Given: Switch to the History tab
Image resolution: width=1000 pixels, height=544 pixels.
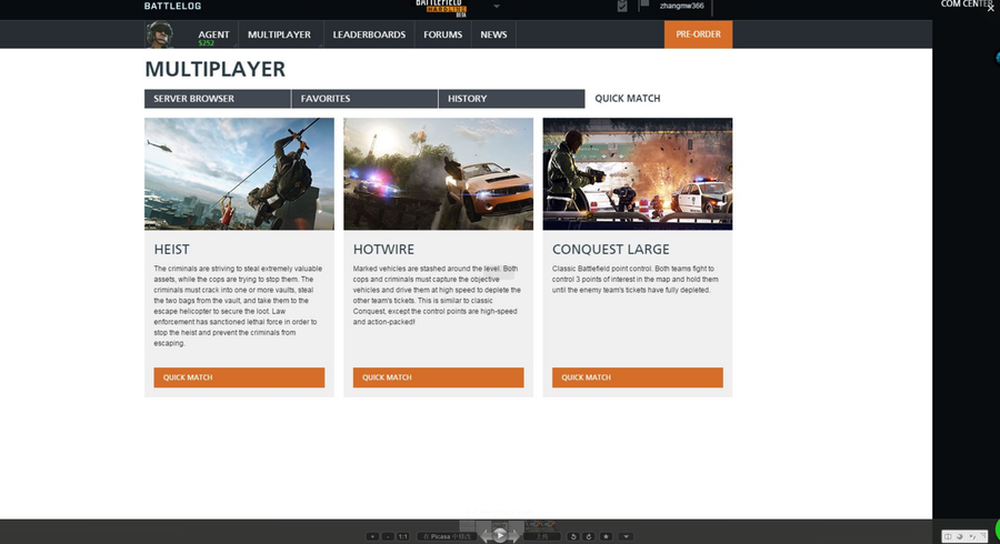Looking at the screenshot, I should pyautogui.click(x=511, y=99).
